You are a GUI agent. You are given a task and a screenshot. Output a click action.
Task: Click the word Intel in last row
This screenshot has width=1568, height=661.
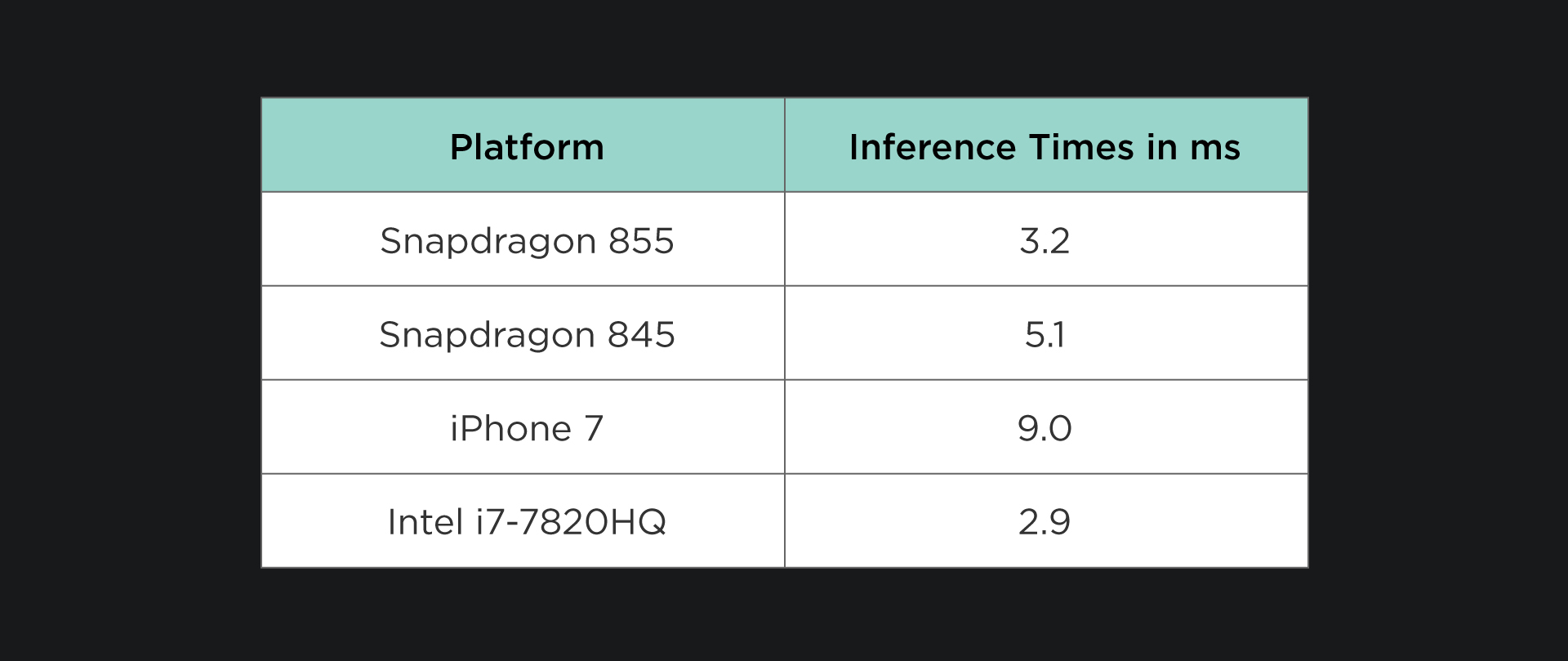(425, 522)
